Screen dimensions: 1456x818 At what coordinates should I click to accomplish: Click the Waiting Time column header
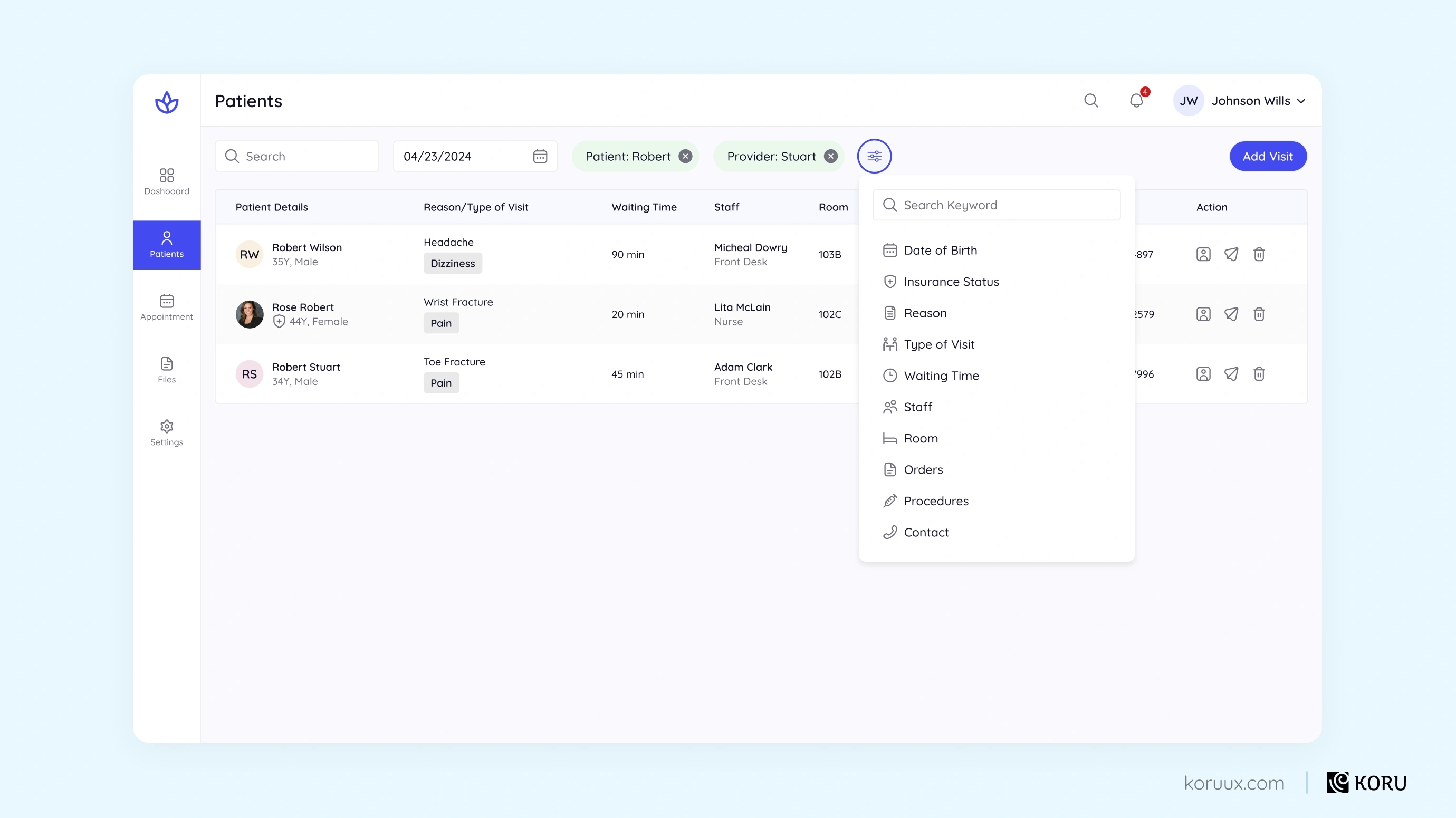pyautogui.click(x=644, y=207)
